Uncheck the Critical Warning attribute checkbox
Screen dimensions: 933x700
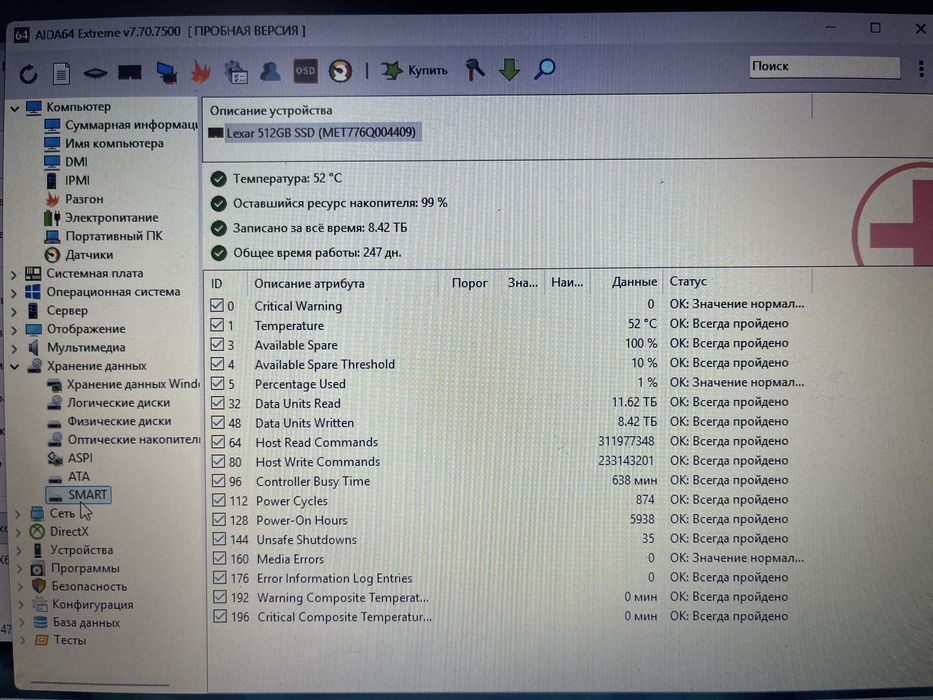[217, 305]
